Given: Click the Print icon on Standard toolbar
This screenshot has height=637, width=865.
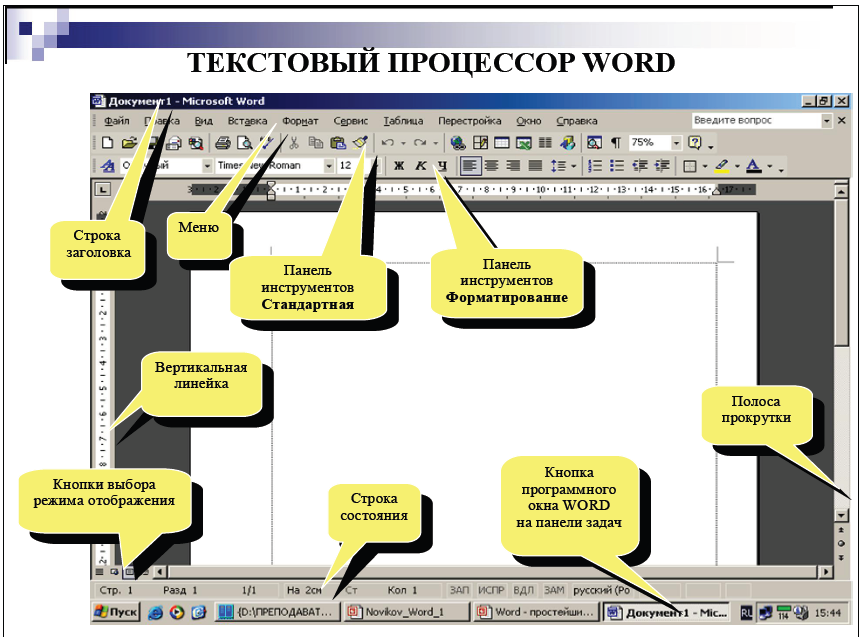Looking at the screenshot, I should coord(222,143).
